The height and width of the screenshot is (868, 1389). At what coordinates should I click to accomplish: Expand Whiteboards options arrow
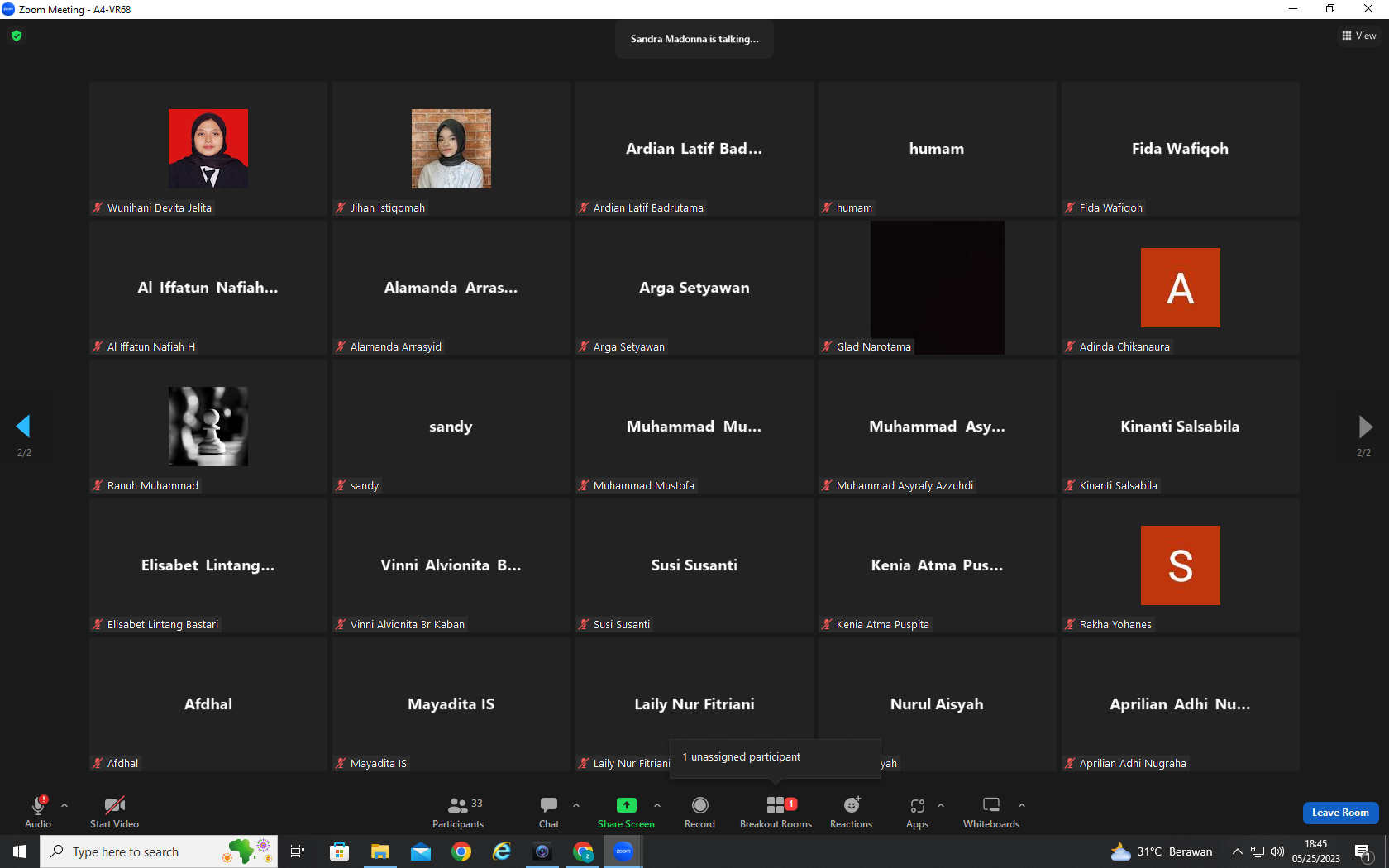pyautogui.click(x=1022, y=804)
